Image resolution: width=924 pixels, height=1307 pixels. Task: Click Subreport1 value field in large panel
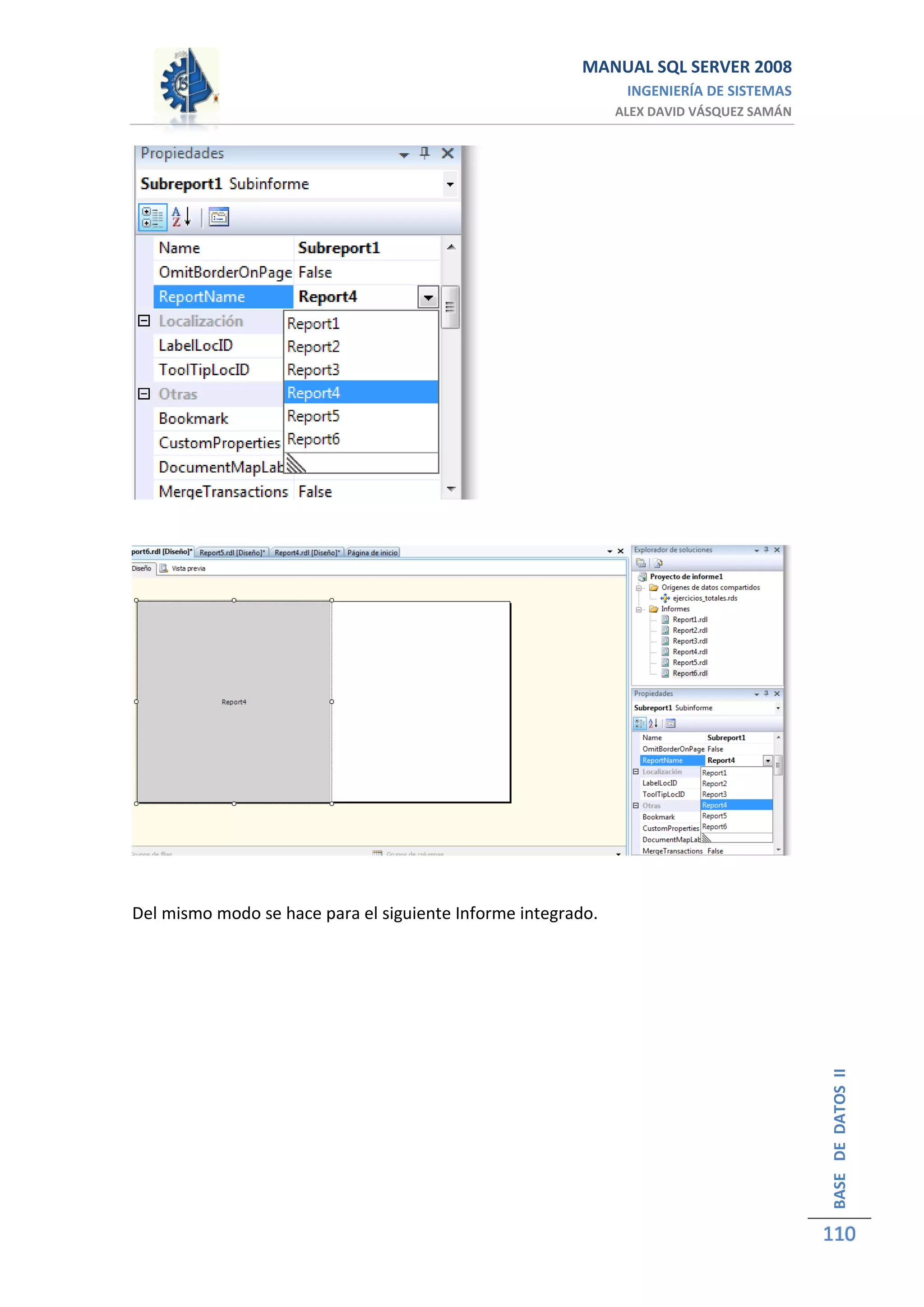coord(367,248)
